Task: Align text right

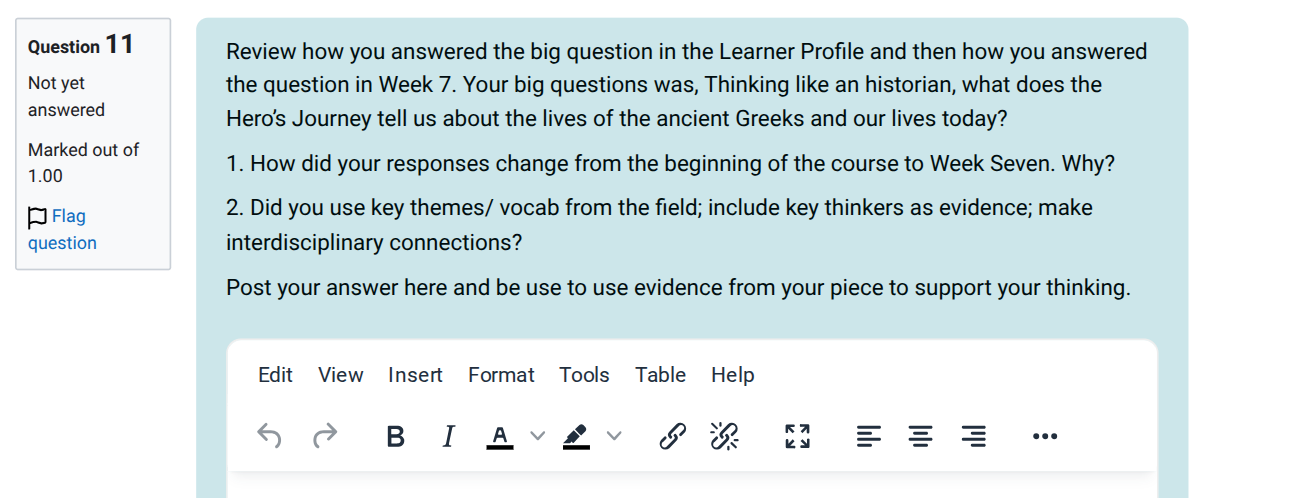Action: click(973, 436)
